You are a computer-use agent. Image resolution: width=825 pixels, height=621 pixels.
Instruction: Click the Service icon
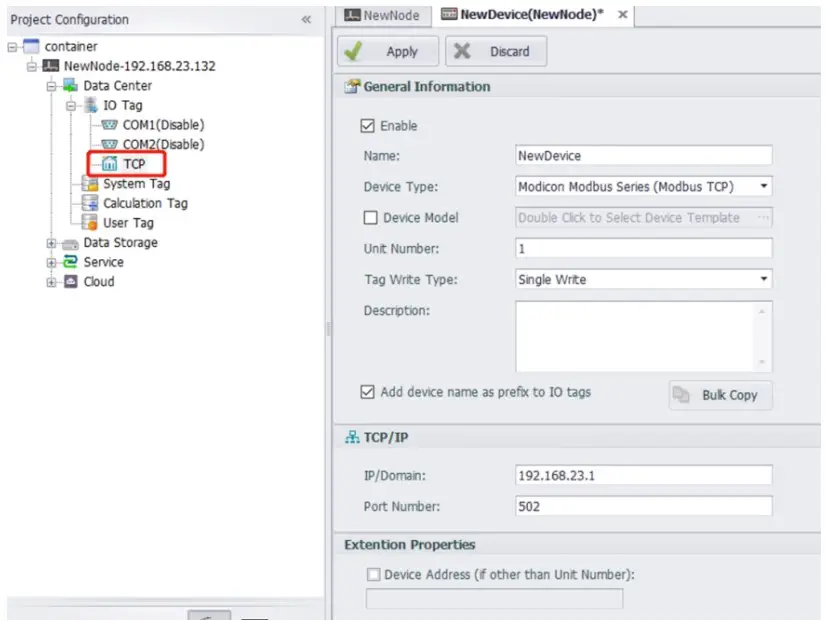click(x=70, y=262)
